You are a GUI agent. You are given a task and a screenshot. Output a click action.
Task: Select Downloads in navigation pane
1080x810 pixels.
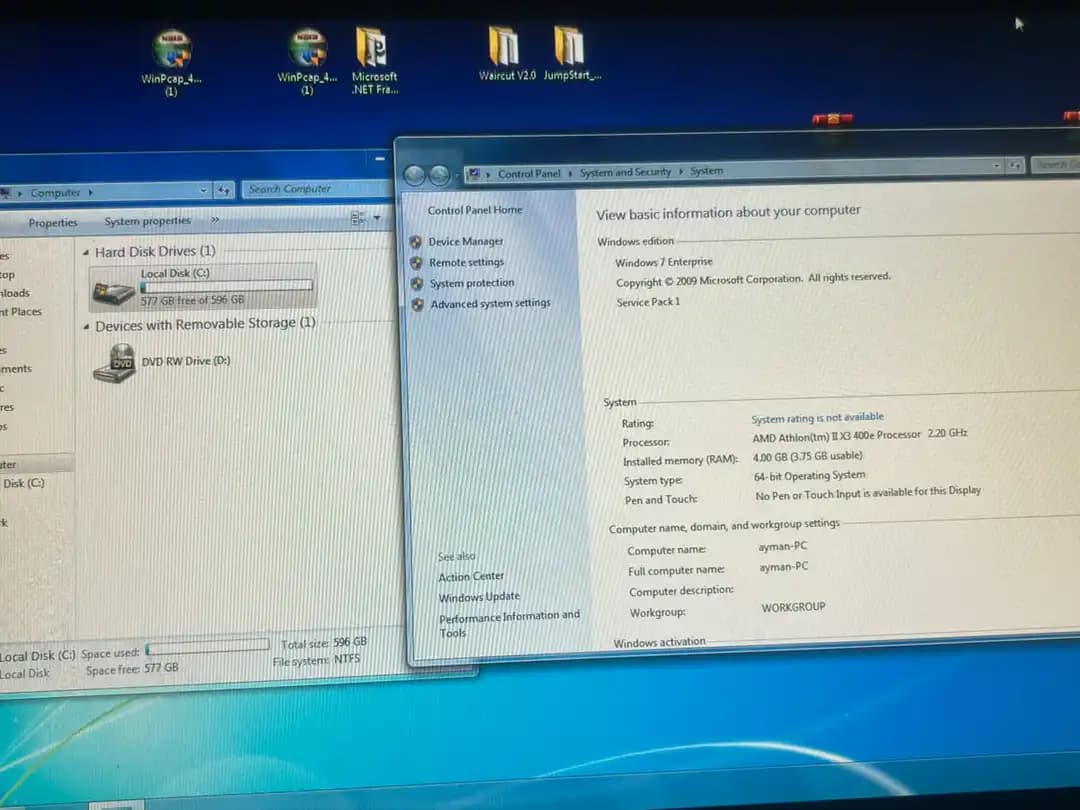pyautogui.click(x=15, y=293)
